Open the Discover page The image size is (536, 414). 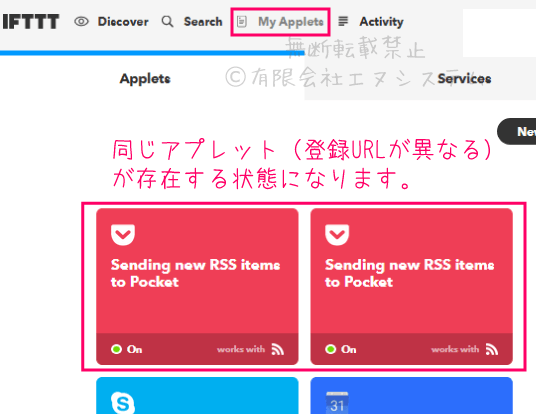[x=123, y=22]
